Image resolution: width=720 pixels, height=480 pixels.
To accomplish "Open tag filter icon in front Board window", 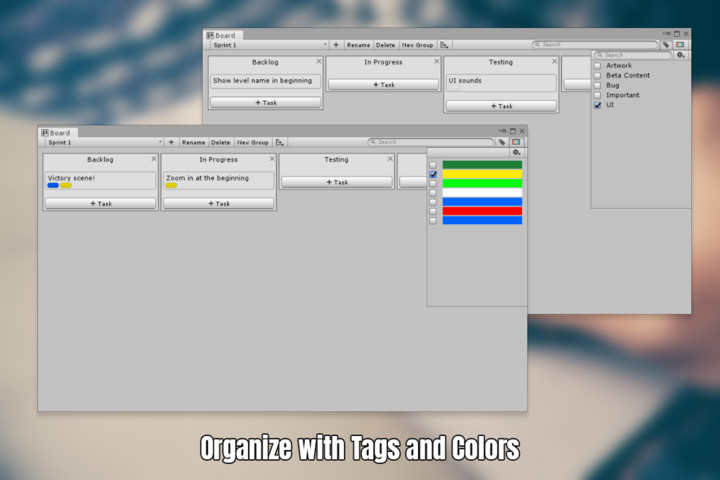I will pyautogui.click(x=502, y=142).
